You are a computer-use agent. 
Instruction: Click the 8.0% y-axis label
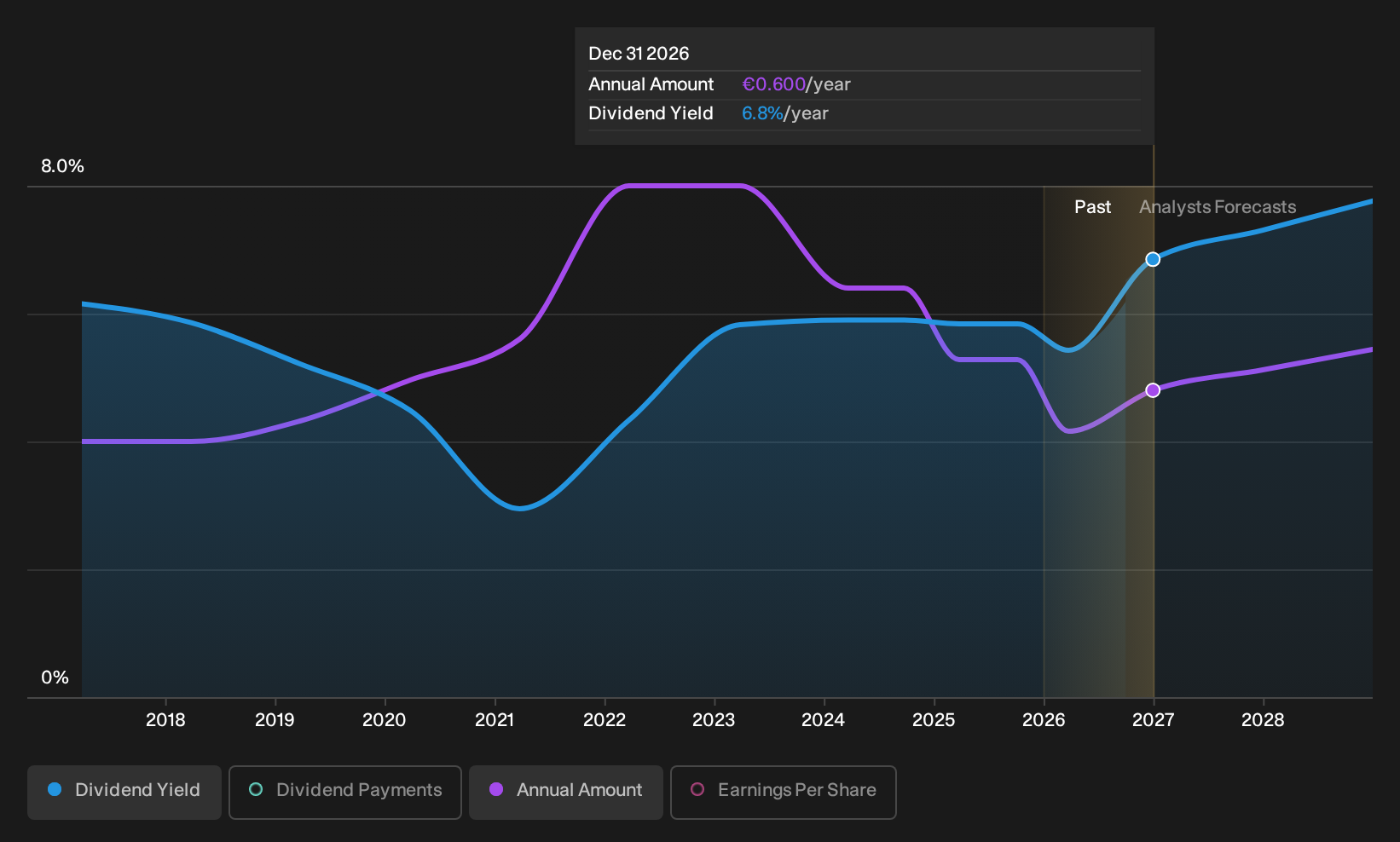[x=62, y=166]
